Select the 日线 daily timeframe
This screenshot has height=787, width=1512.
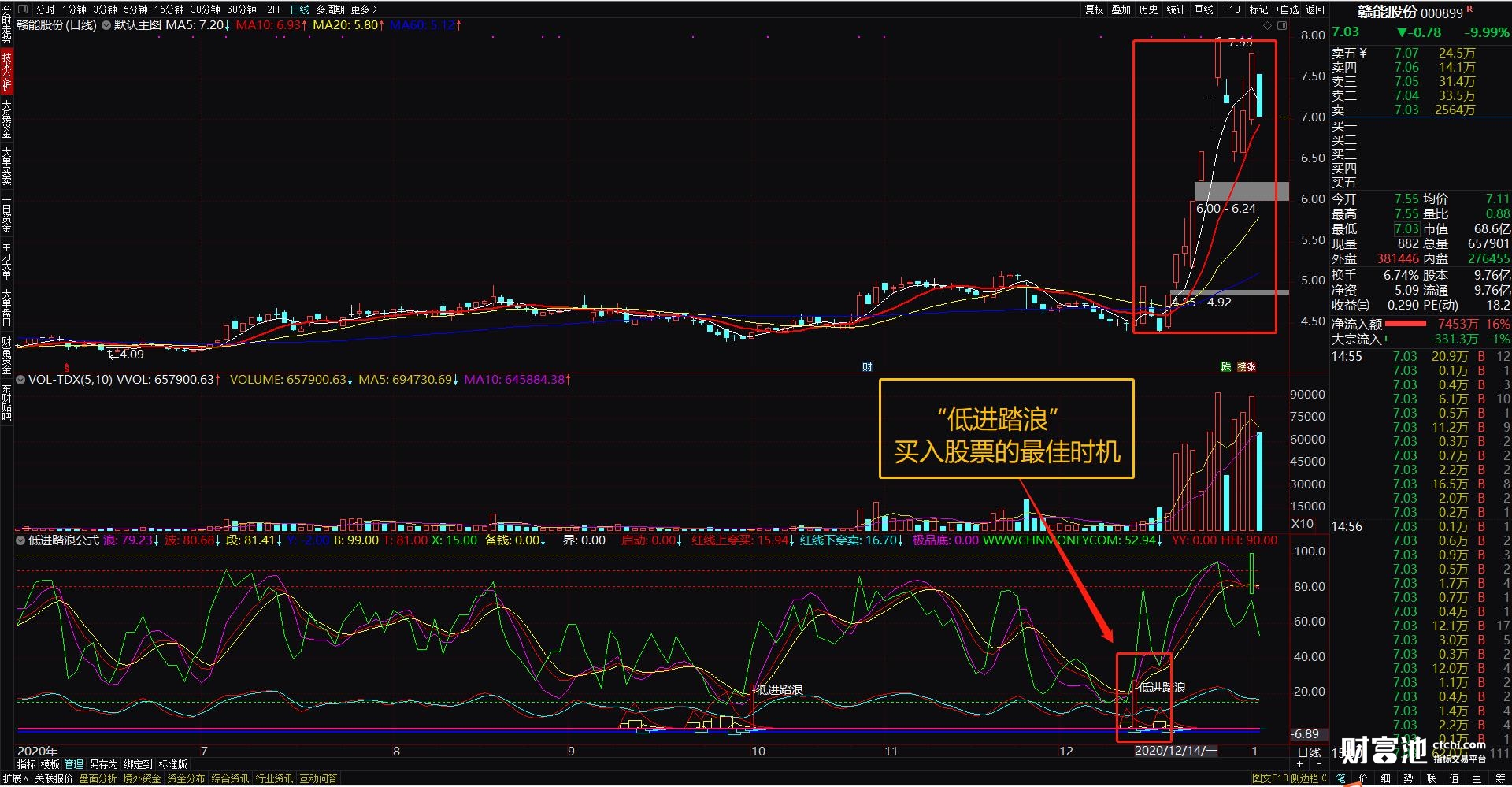[300, 9]
